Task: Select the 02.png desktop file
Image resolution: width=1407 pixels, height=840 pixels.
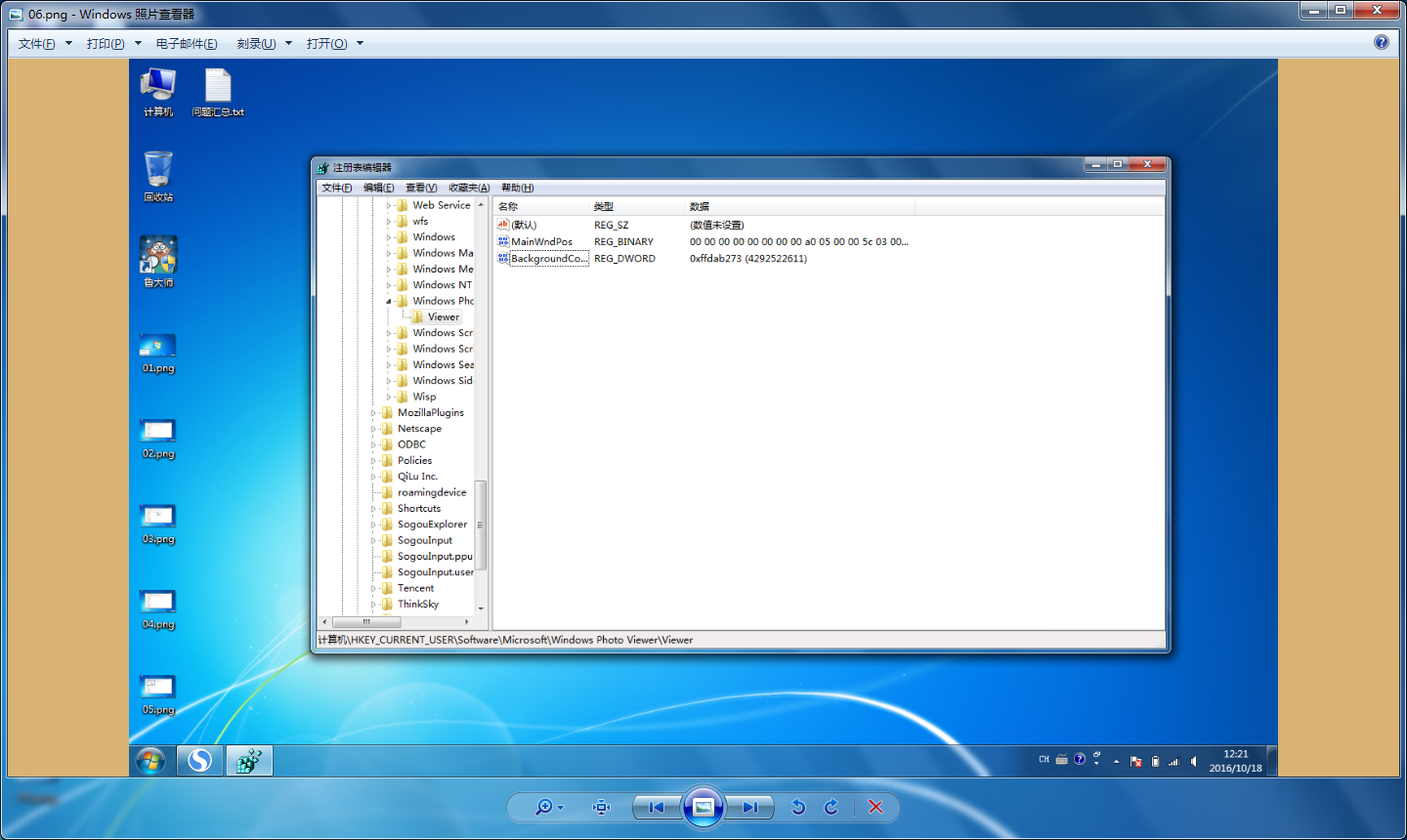Action: point(158,439)
